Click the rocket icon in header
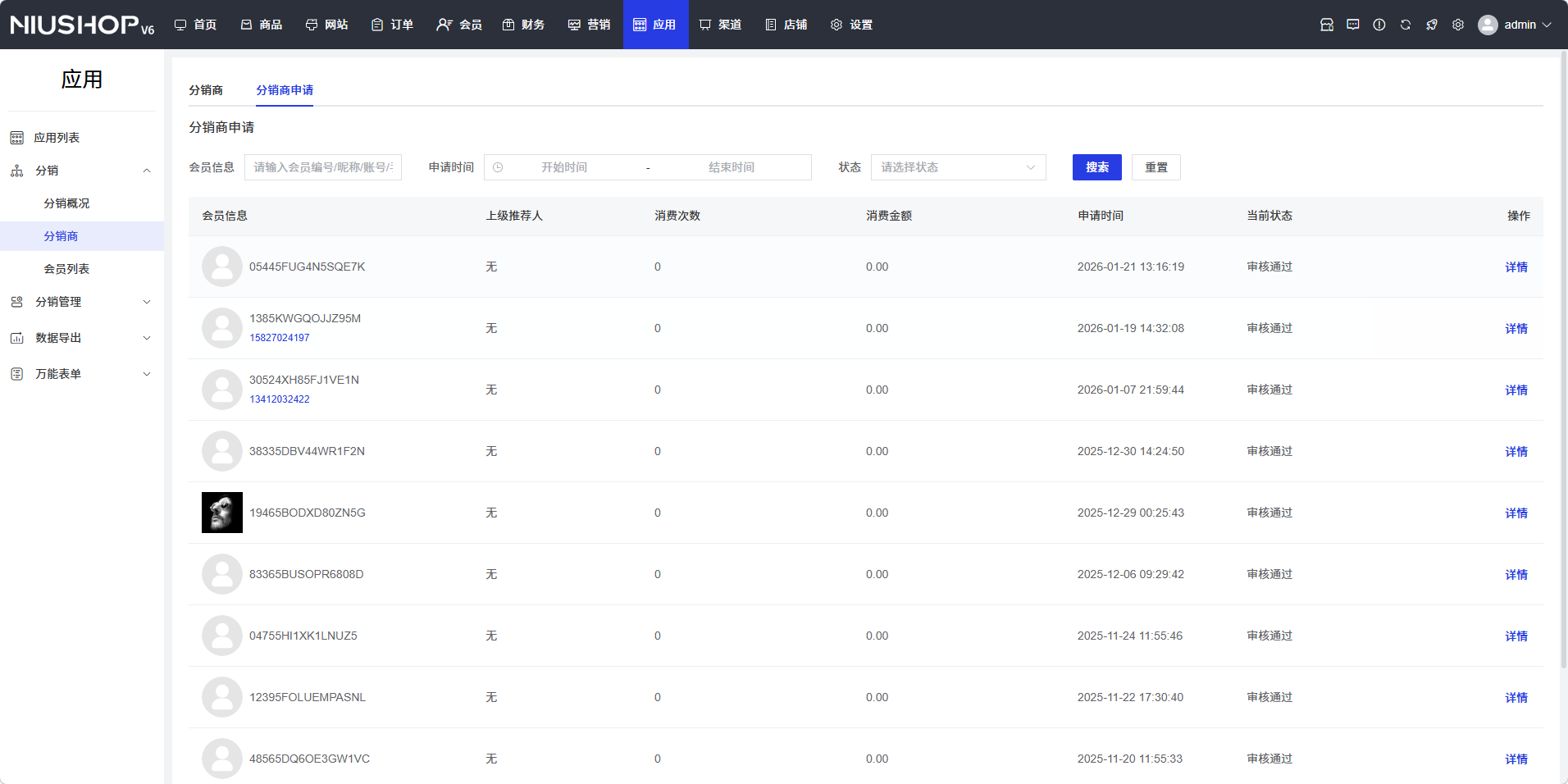 1431,25
